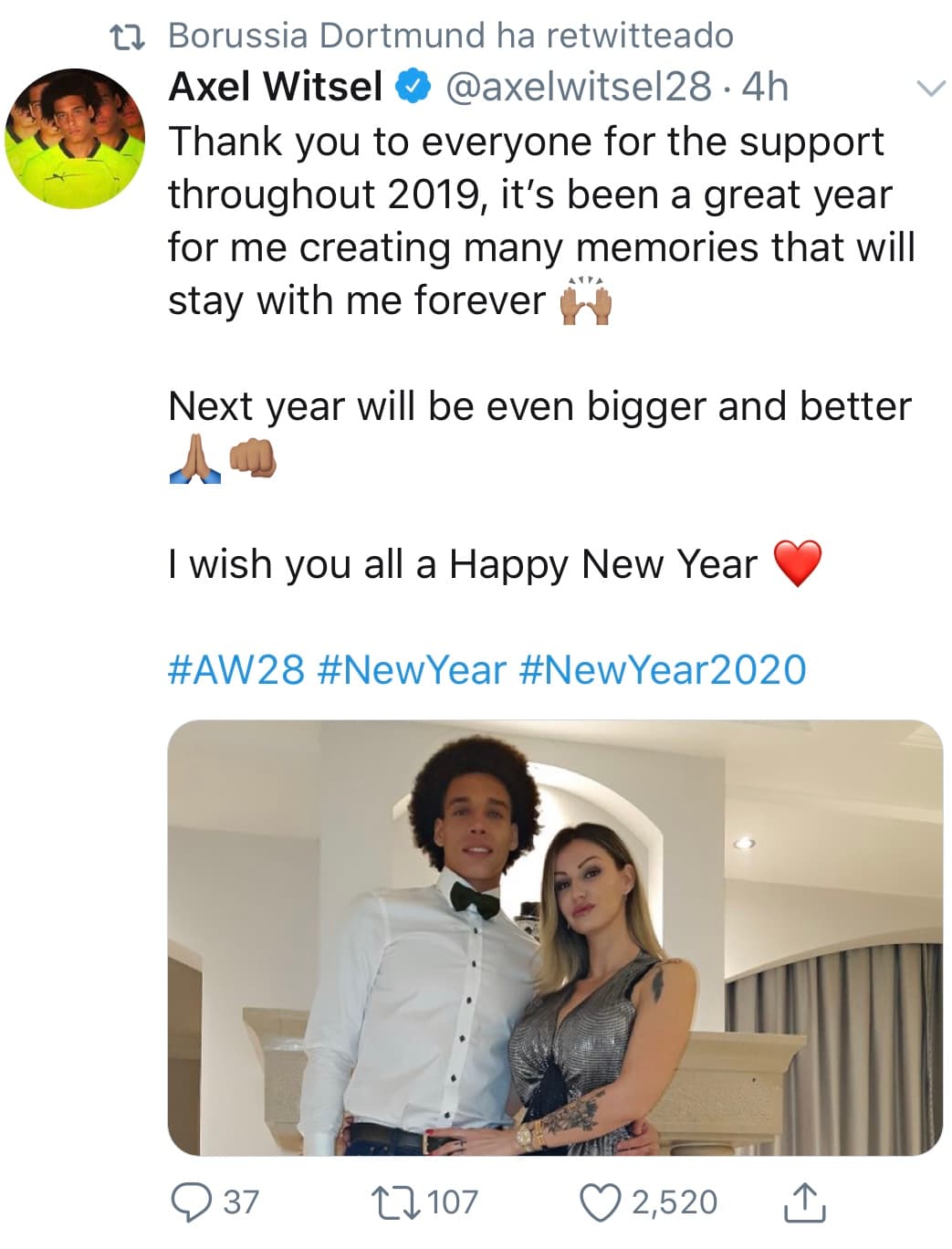Expand the tweet options chevron menu
Viewport: 952px width, 1249px height.
(x=929, y=89)
